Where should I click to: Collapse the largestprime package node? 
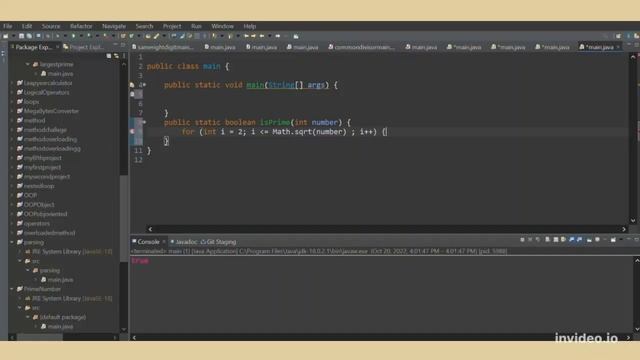tap(28, 64)
